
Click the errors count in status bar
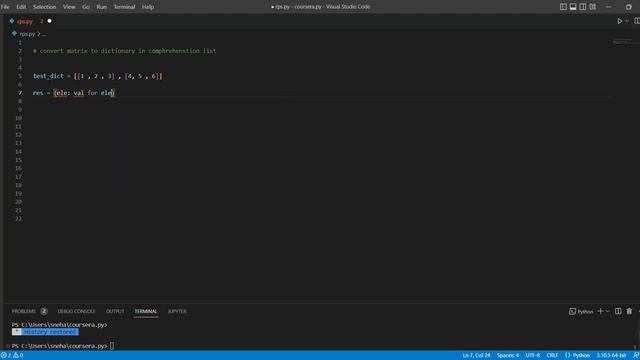click(6, 356)
